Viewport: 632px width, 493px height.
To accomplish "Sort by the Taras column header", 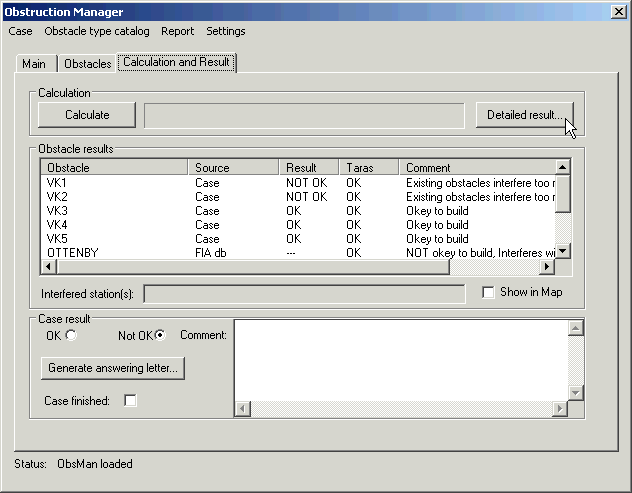I will pyautogui.click(x=369, y=167).
